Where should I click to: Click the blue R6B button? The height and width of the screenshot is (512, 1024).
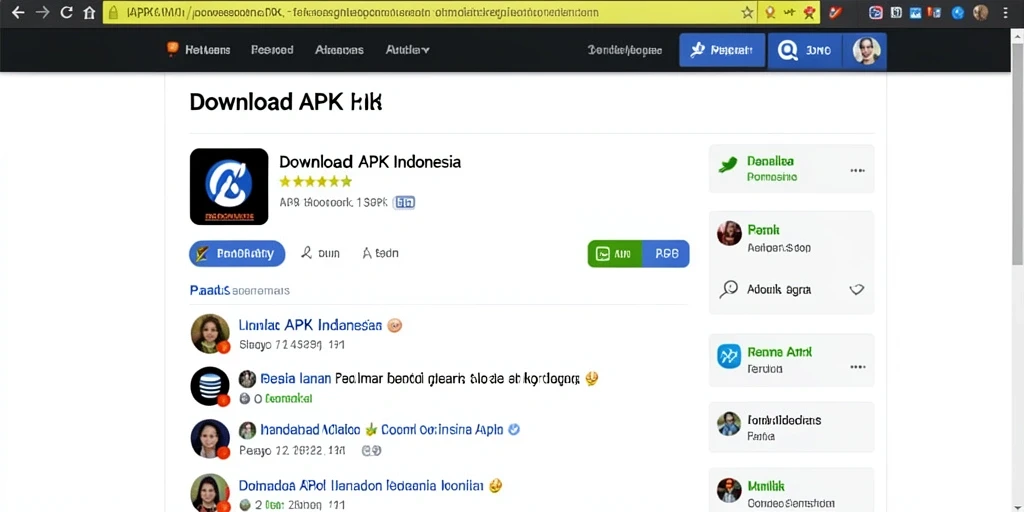(x=665, y=254)
